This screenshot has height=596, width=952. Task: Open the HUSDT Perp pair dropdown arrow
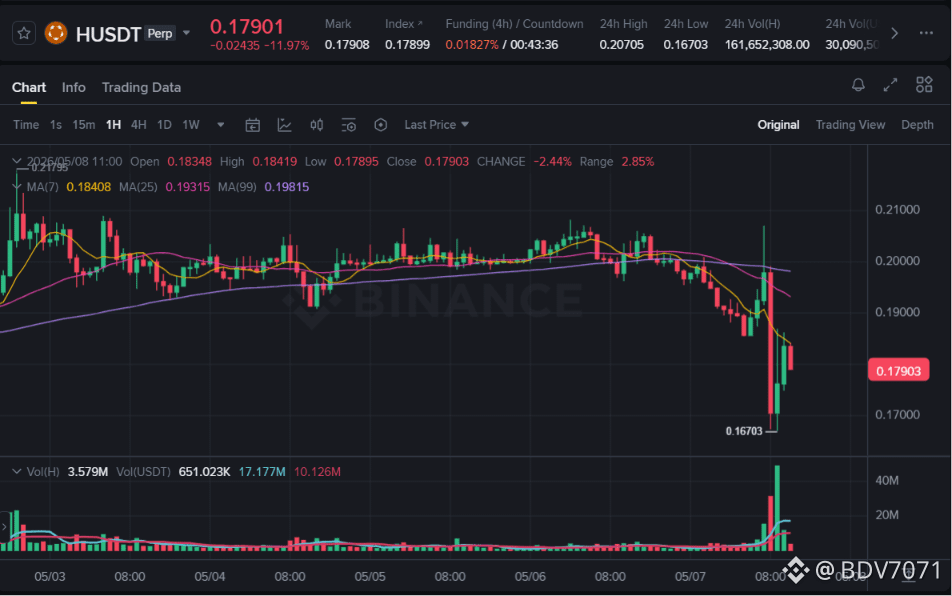(186, 33)
